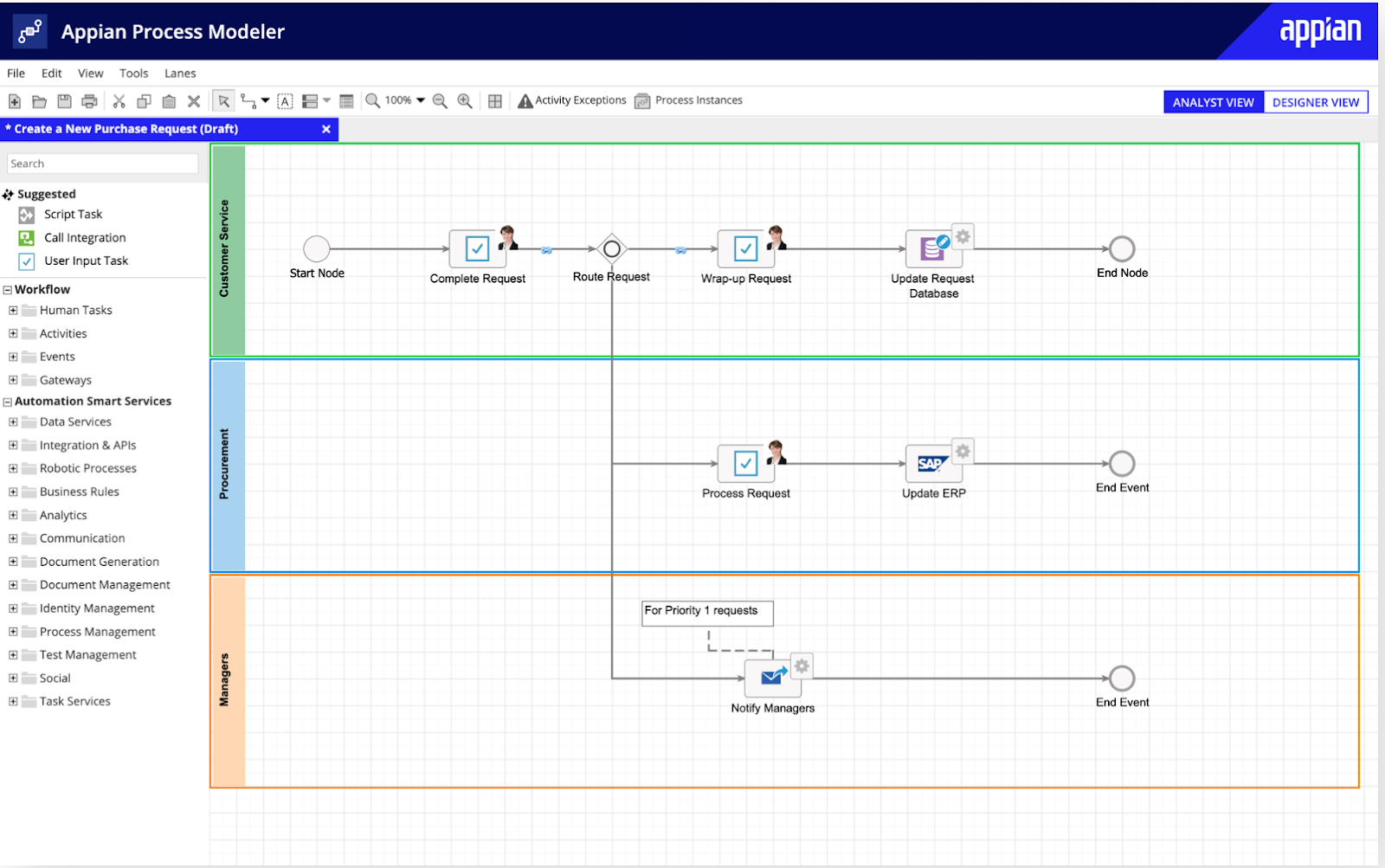Select the pointer arrow tool
The height and width of the screenshot is (868, 1385).
tap(223, 101)
